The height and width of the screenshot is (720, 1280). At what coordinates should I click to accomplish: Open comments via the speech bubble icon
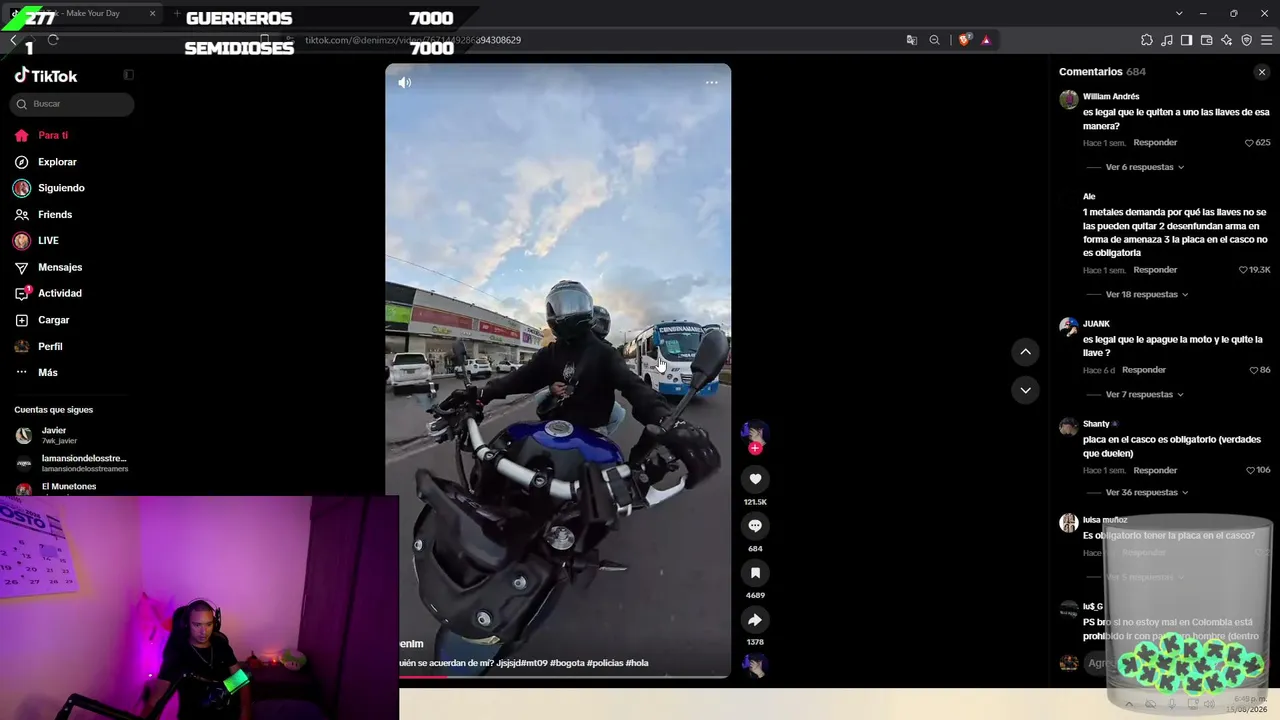coord(755,526)
